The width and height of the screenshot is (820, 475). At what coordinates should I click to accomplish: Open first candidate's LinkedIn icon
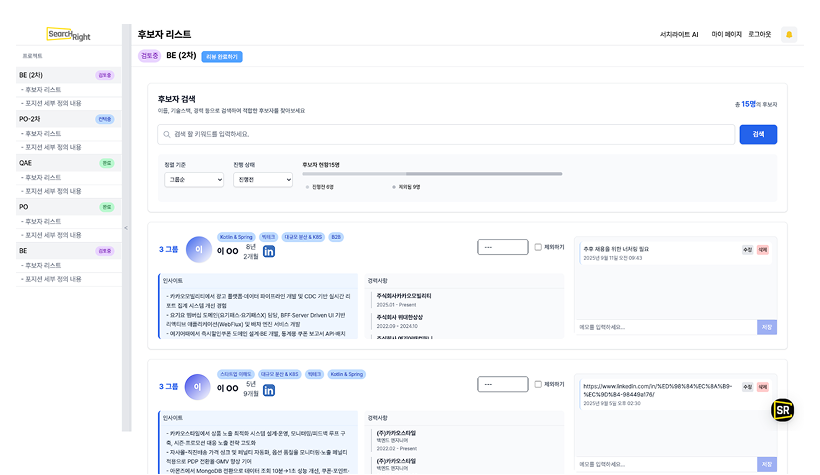click(x=268, y=250)
